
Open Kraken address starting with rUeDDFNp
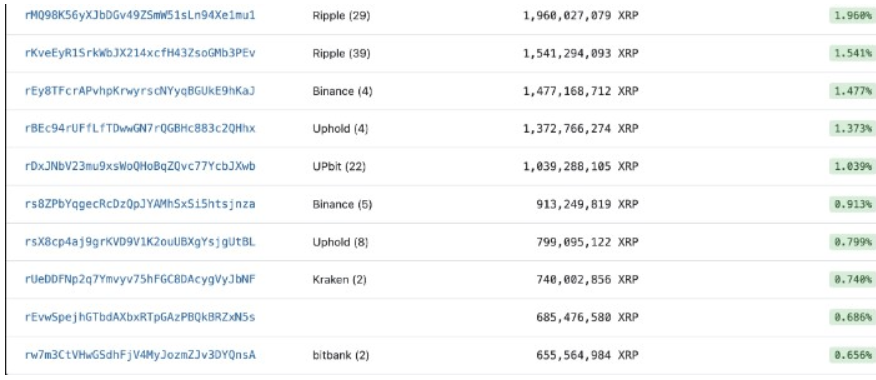(140, 279)
